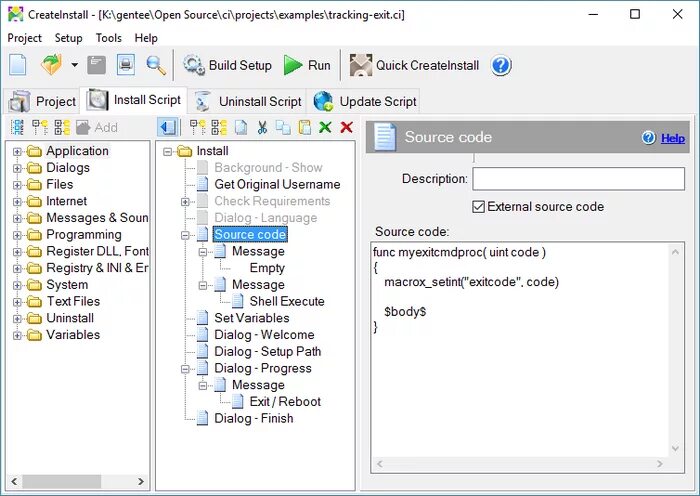Click the Description input field
Screen dimensions: 700x496
point(578,179)
